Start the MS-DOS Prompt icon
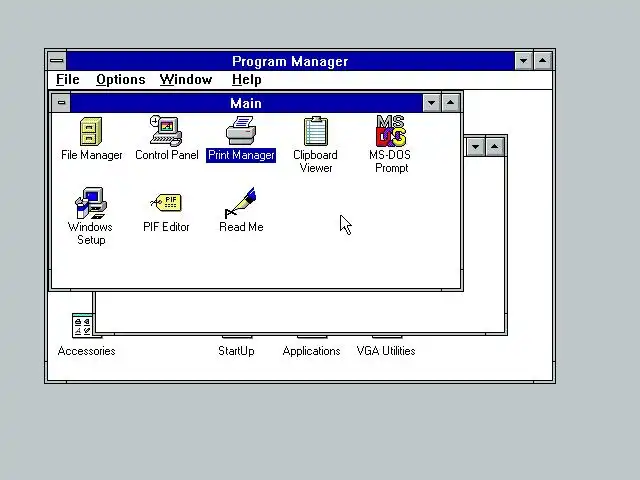The image size is (640, 480). (391, 131)
